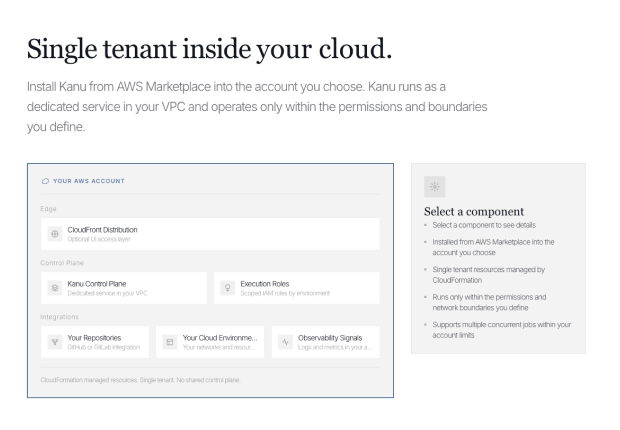Click the icon above Select a component
620x430 pixels.
pos(435,187)
